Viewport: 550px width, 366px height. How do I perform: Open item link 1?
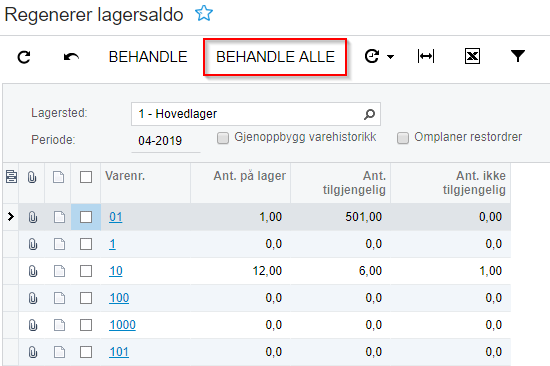[112, 244]
